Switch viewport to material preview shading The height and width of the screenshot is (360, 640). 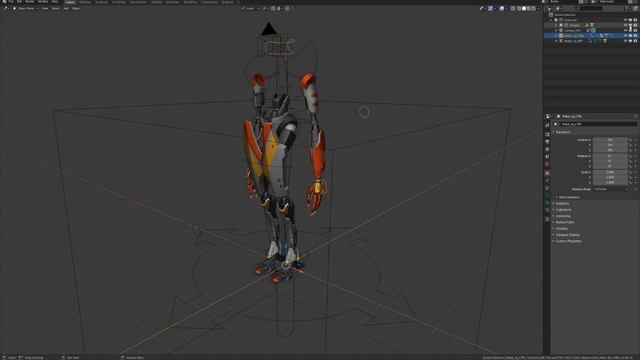click(x=529, y=8)
